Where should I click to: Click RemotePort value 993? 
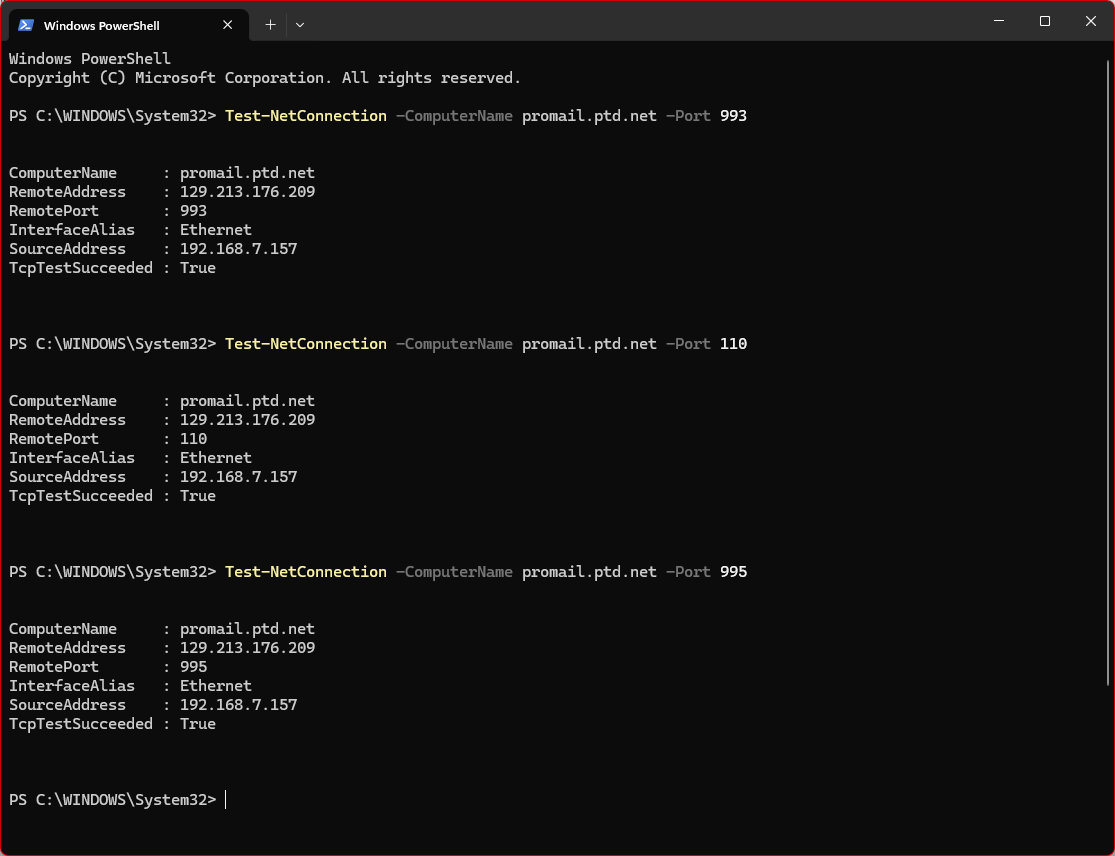tap(193, 211)
